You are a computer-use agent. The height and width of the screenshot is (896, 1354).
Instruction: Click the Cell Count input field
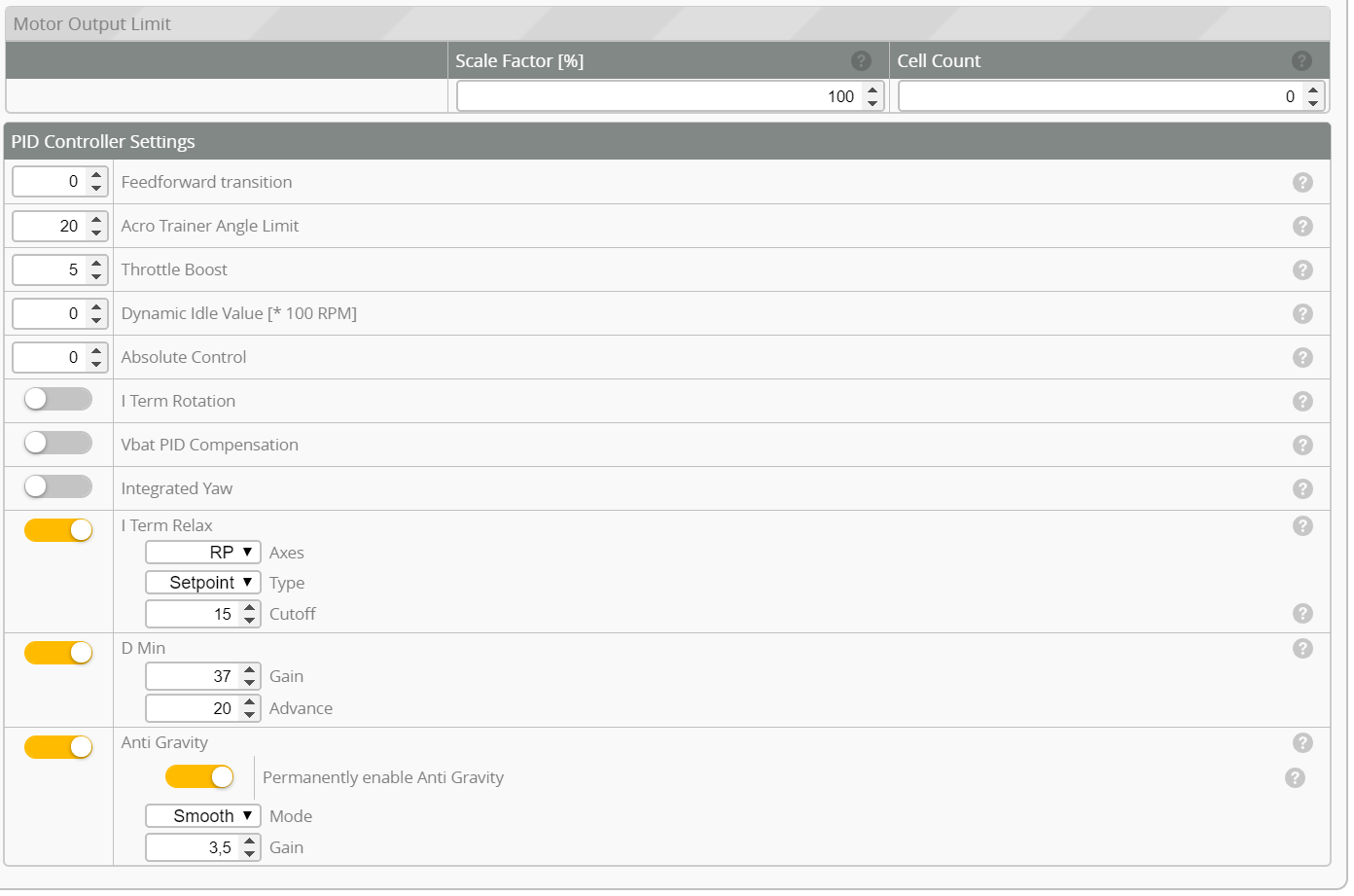pyautogui.click(x=1099, y=96)
